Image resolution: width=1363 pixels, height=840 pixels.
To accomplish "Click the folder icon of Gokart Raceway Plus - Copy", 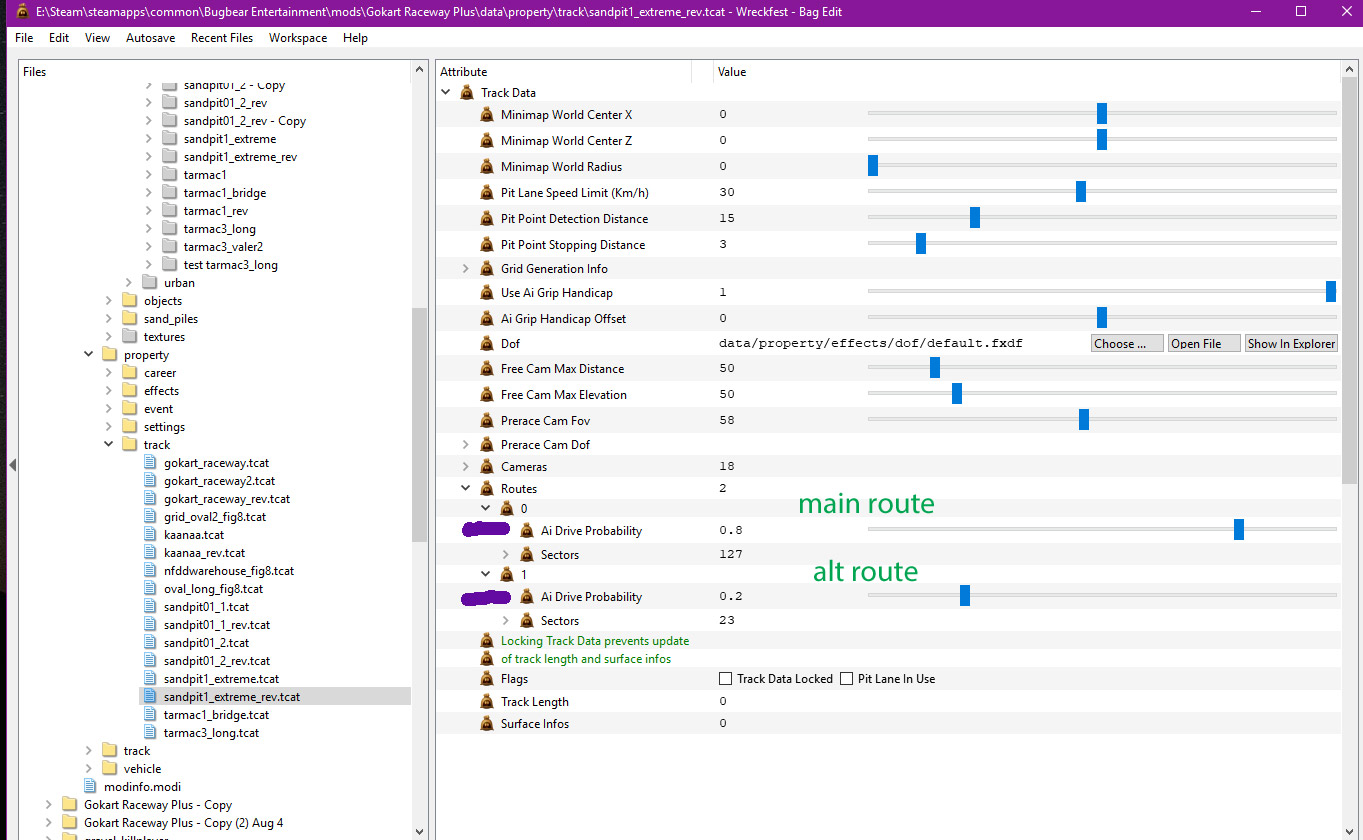I will (x=69, y=805).
